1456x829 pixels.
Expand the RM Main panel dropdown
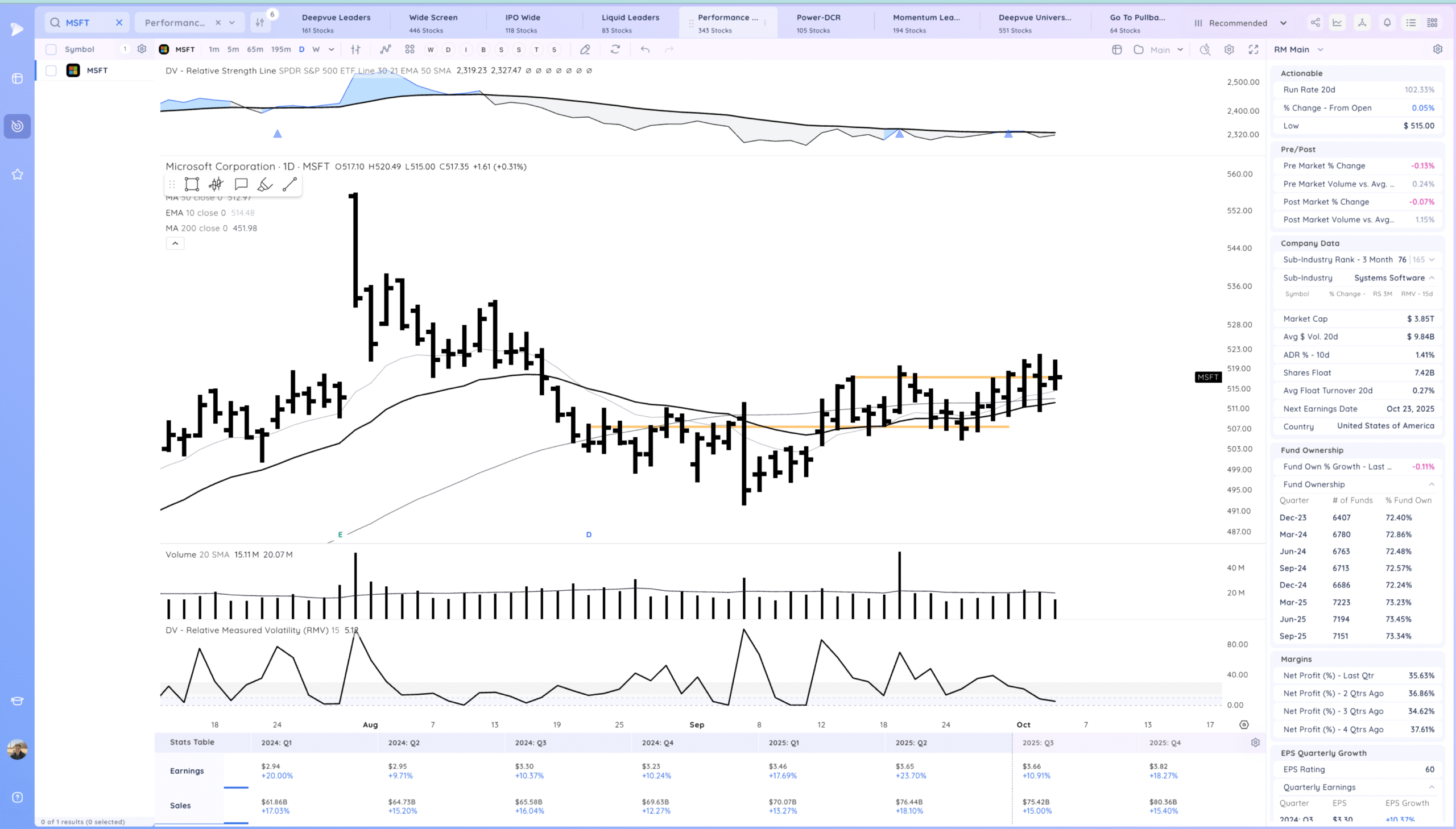click(x=1321, y=49)
